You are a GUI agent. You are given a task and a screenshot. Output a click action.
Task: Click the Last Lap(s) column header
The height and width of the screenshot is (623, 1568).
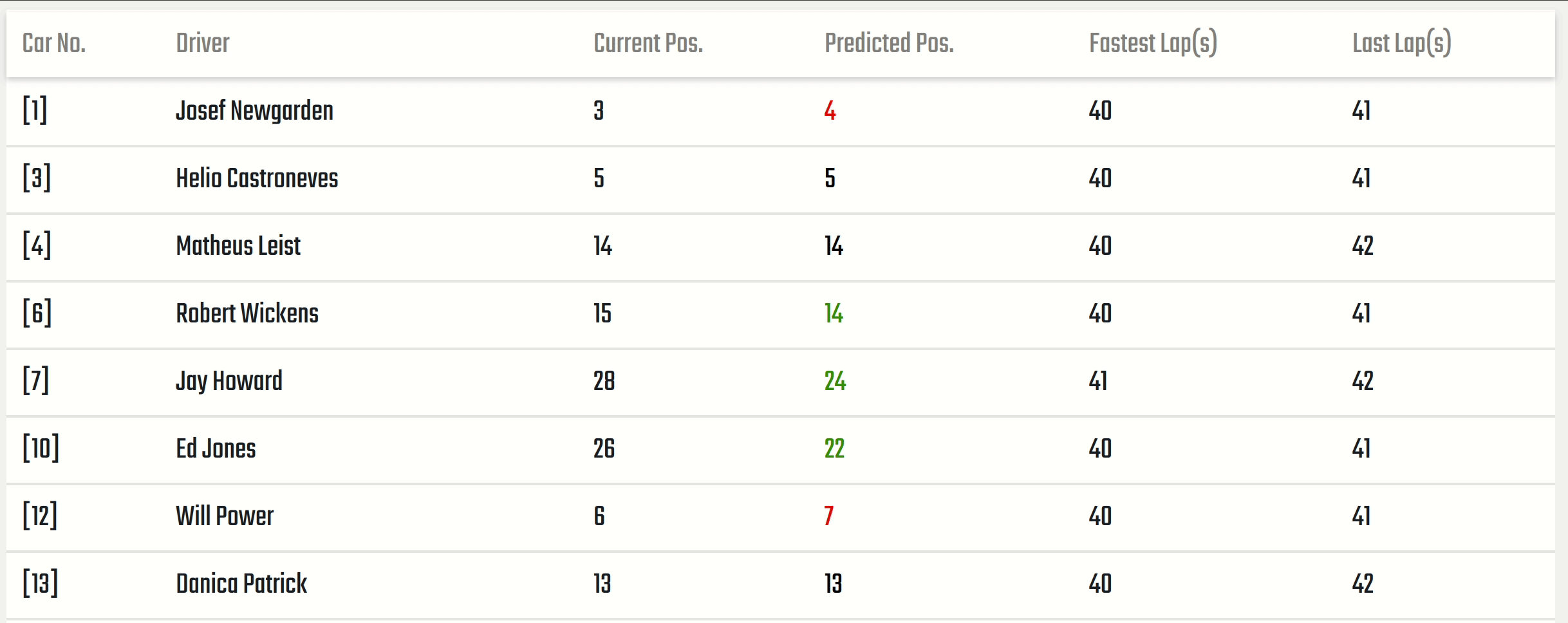tap(1401, 44)
